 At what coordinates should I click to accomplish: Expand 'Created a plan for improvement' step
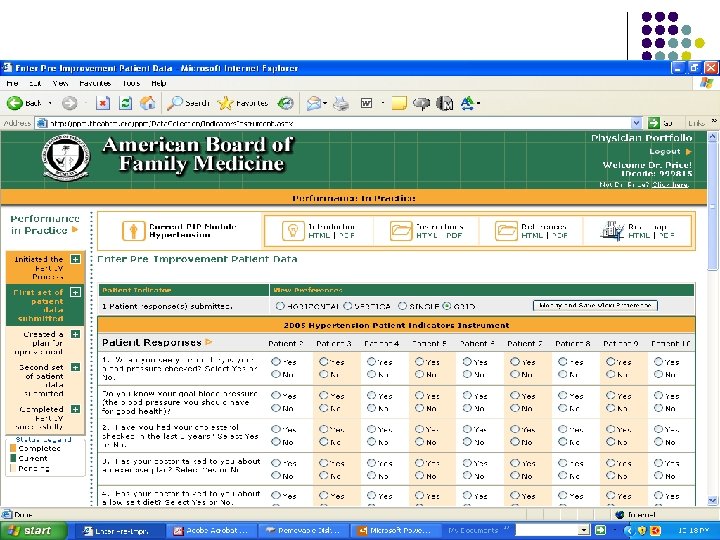coord(76,334)
